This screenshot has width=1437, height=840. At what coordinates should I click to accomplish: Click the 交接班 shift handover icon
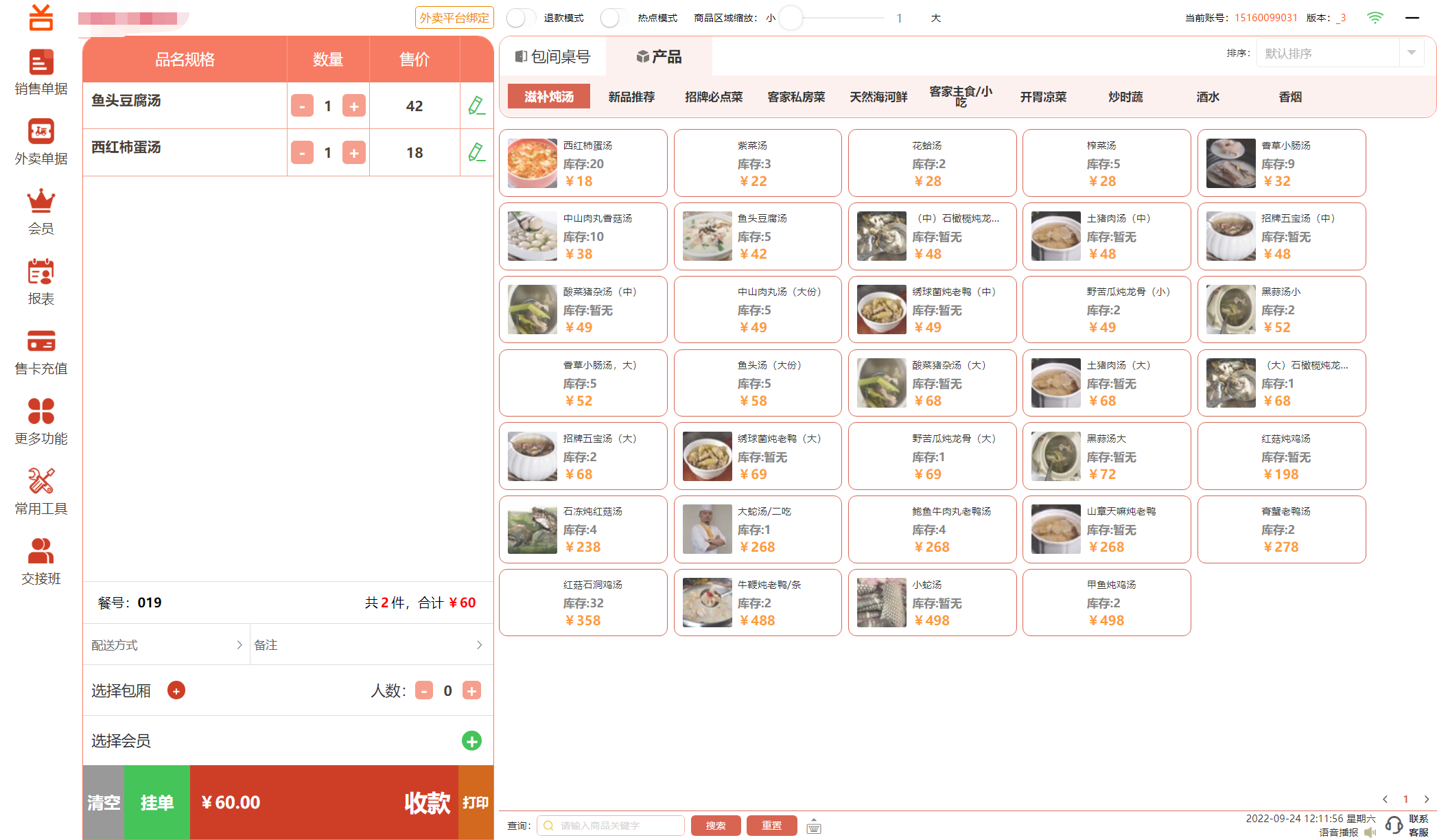[40, 552]
